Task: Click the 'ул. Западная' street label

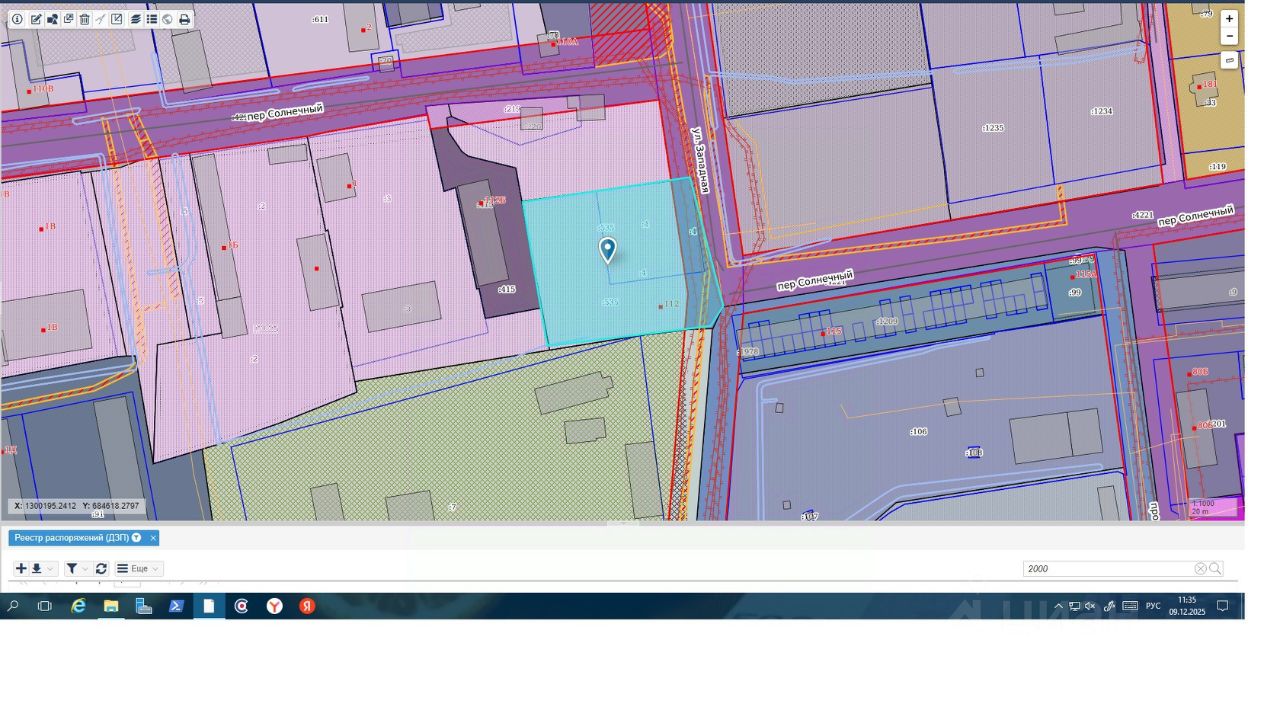Action: (x=702, y=160)
